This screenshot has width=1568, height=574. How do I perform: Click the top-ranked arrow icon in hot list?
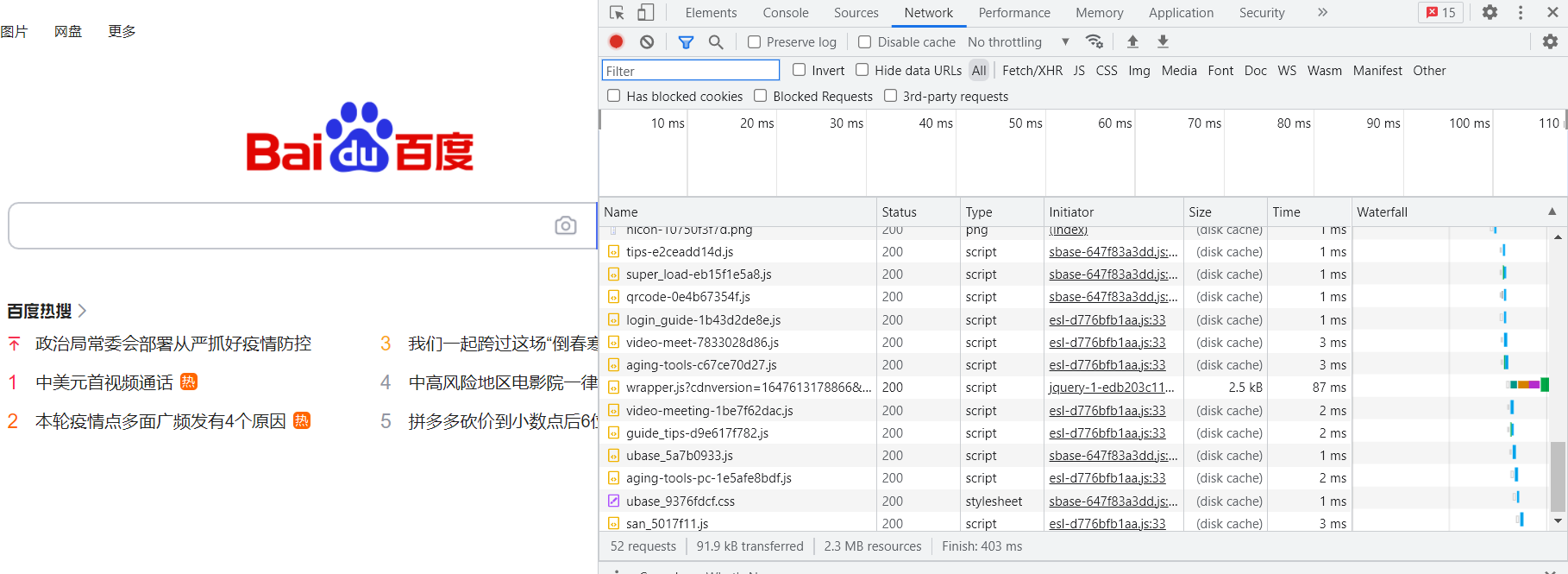tap(14, 344)
